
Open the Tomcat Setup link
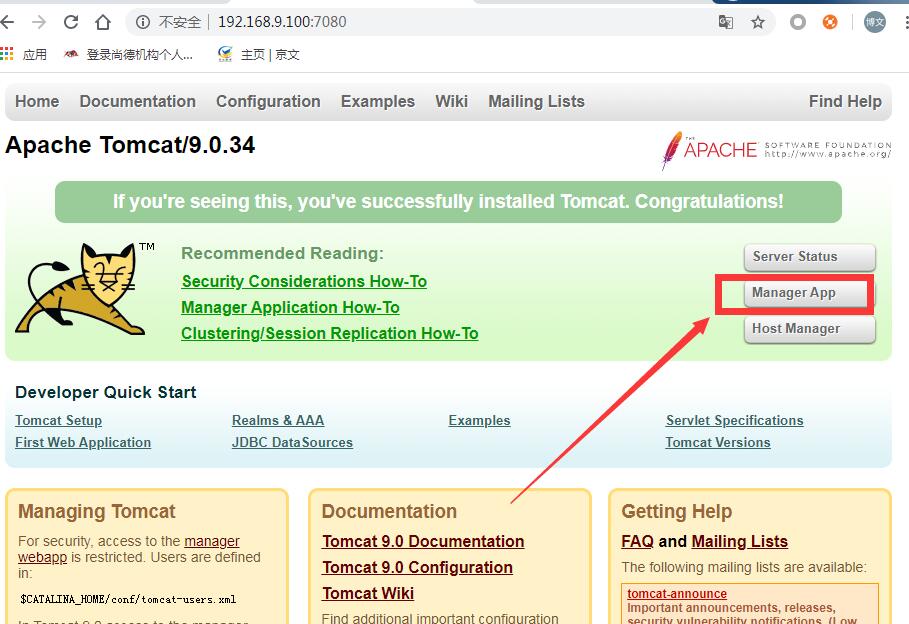coord(59,420)
